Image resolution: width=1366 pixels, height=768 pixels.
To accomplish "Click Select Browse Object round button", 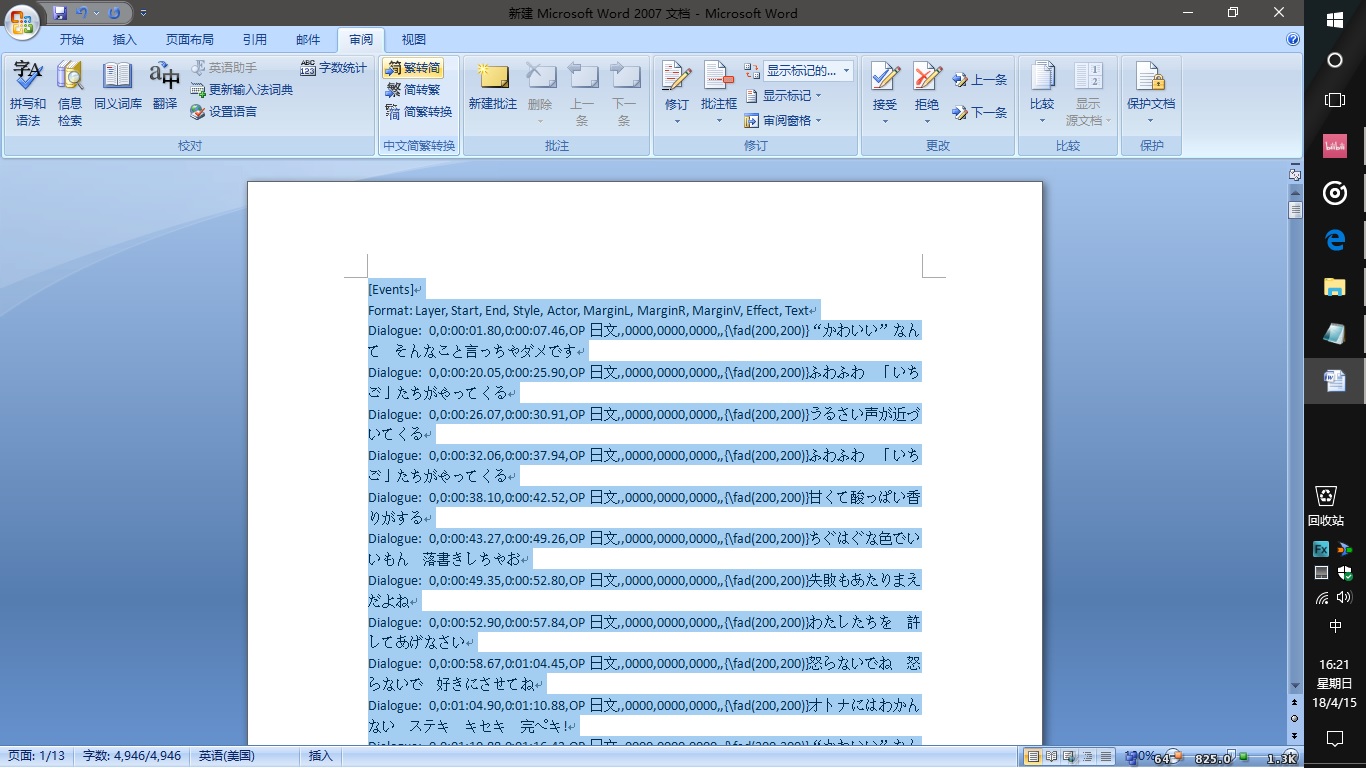I will 1295,718.
